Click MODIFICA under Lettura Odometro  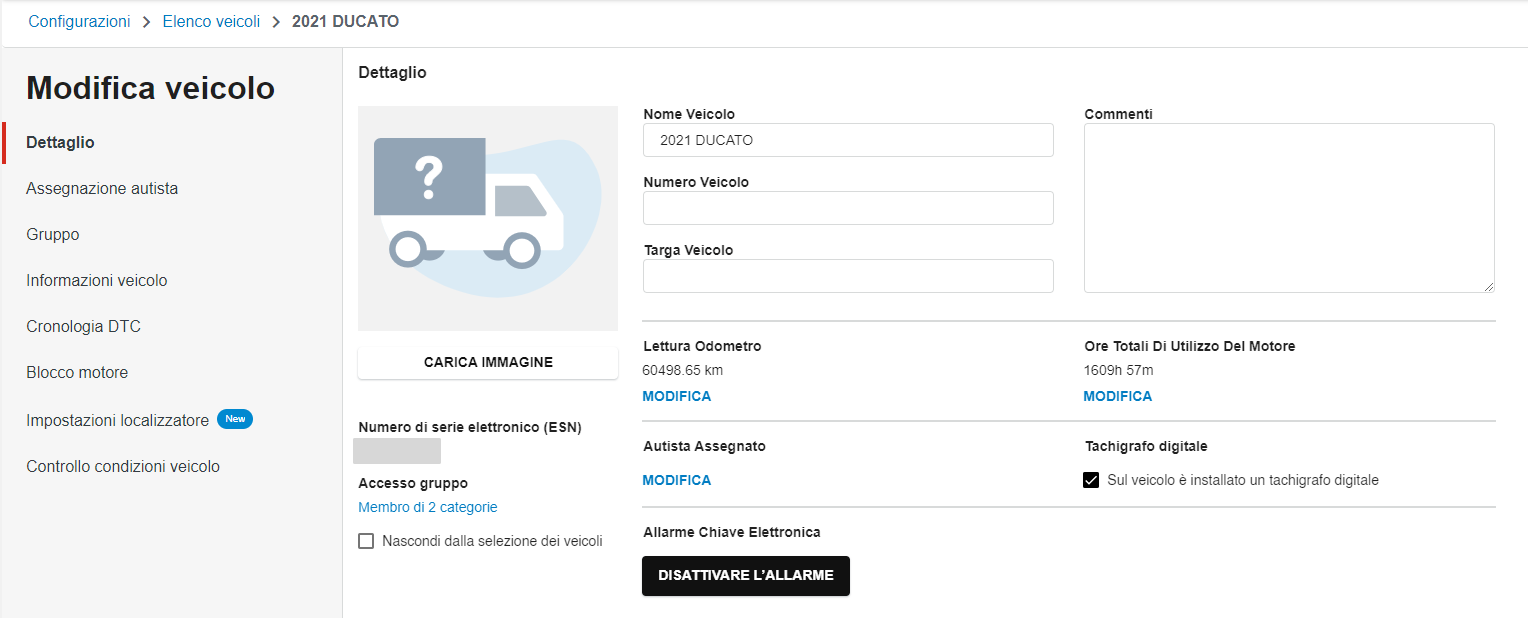(677, 396)
